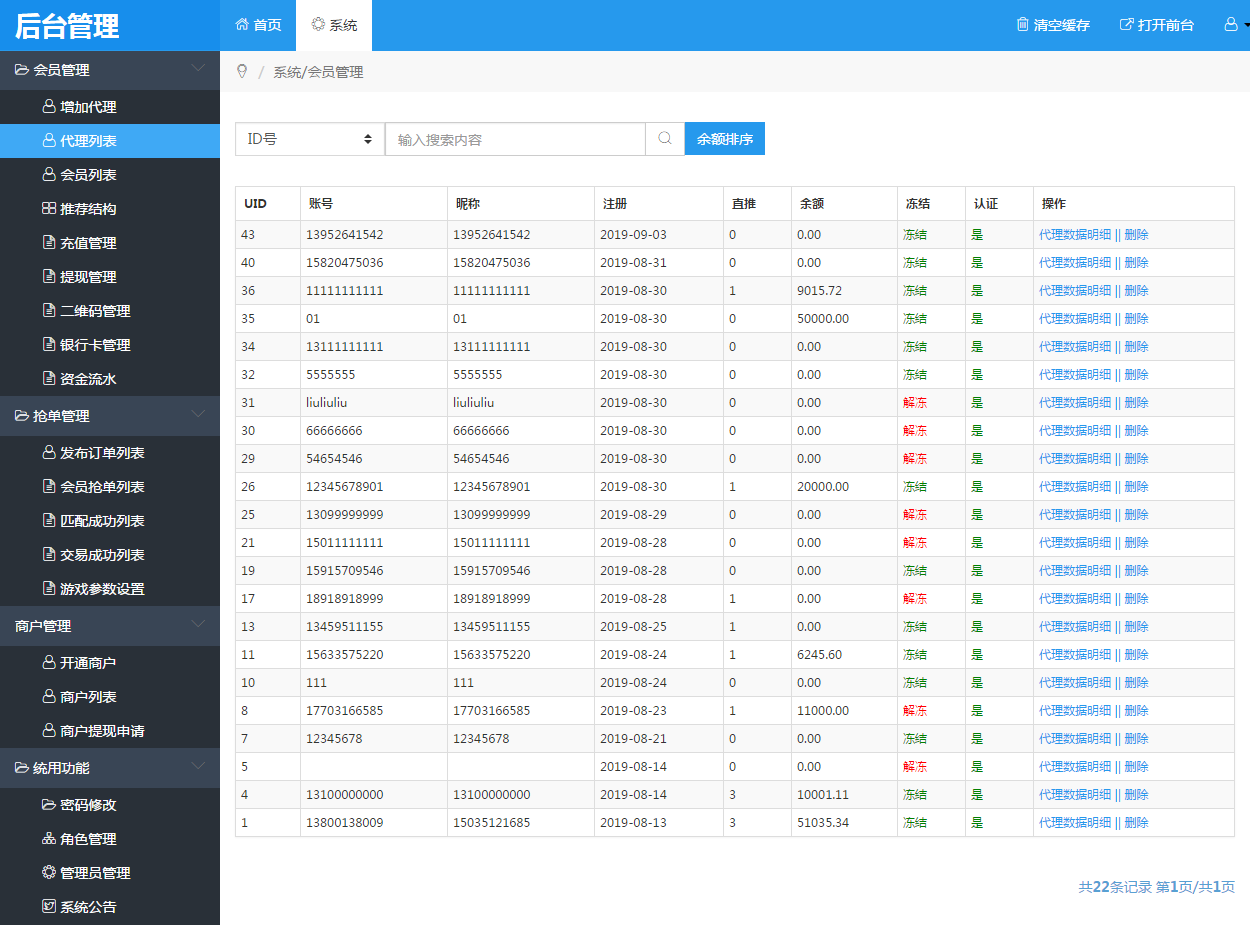This screenshot has width=1250, height=925.
Task: Select the 系统 top tab
Action: (334, 25)
